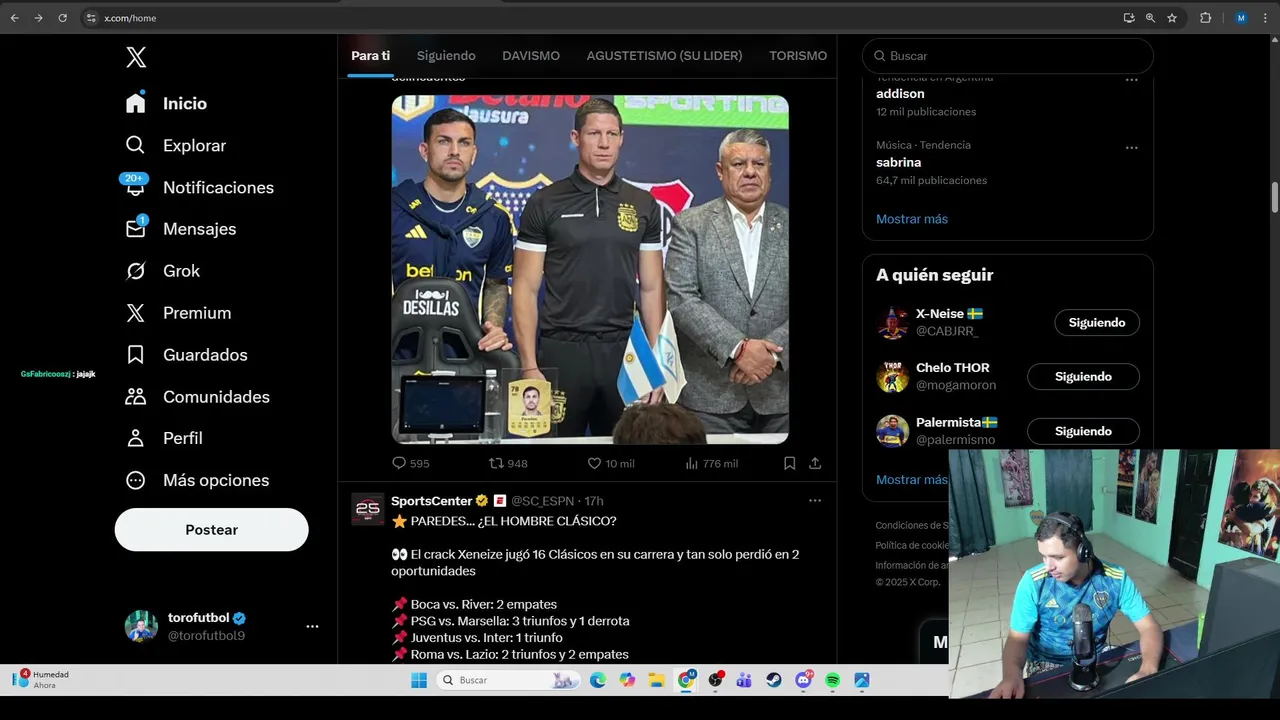Screen dimensions: 1280x720
Task: Open options for the addison trend
Action: click(1131, 79)
